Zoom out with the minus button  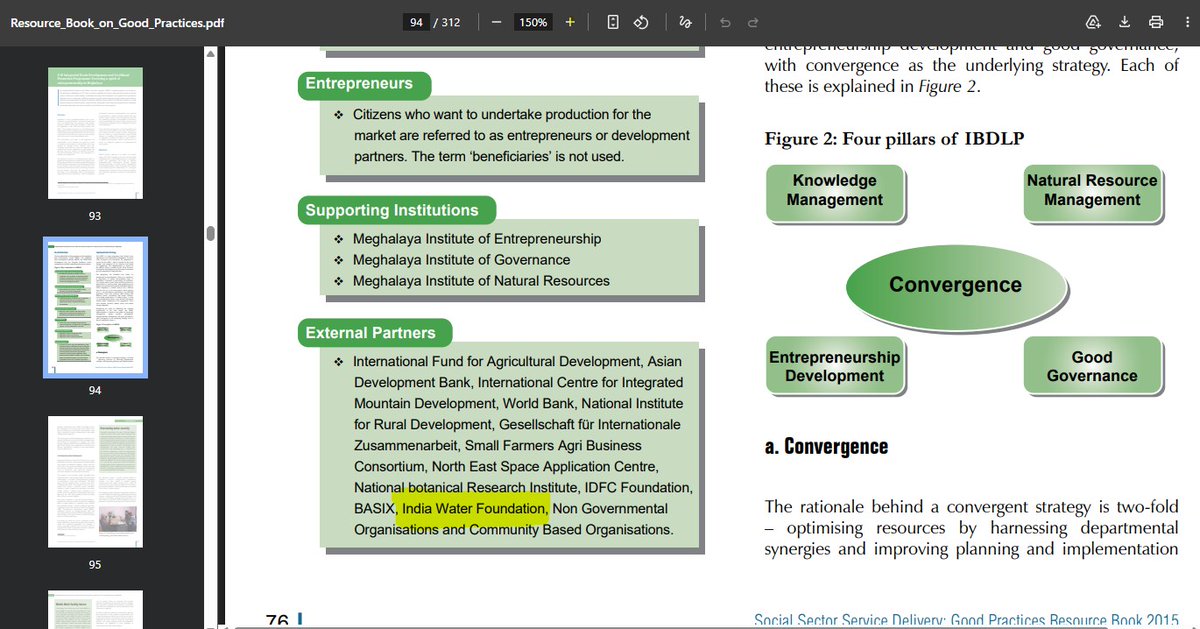point(496,22)
